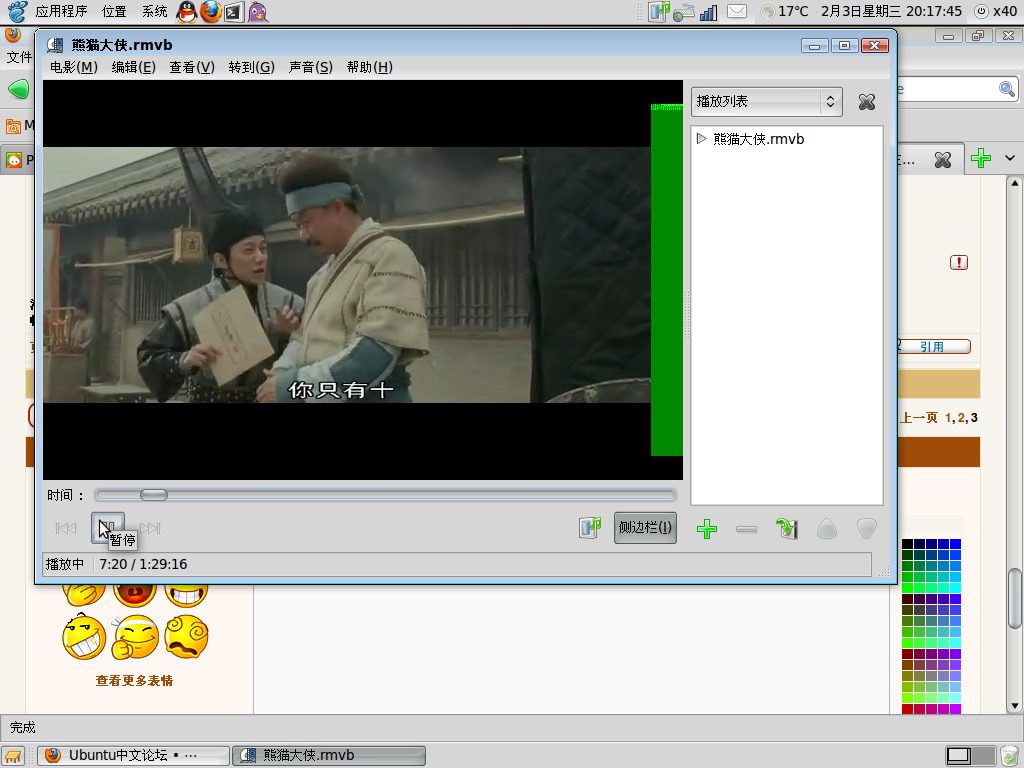
Task: Launch Pidgin from the purple bird icon
Action: click(258, 12)
